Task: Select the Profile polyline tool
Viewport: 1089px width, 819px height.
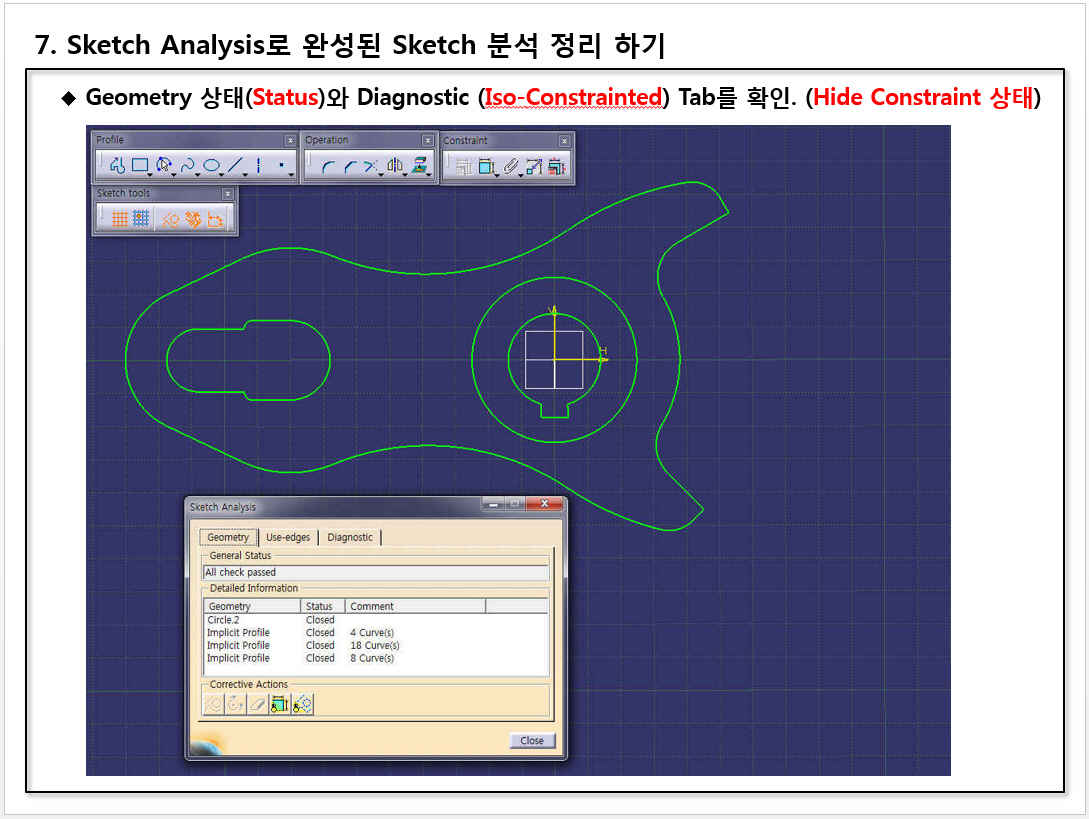Action: [x=117, y=166]
